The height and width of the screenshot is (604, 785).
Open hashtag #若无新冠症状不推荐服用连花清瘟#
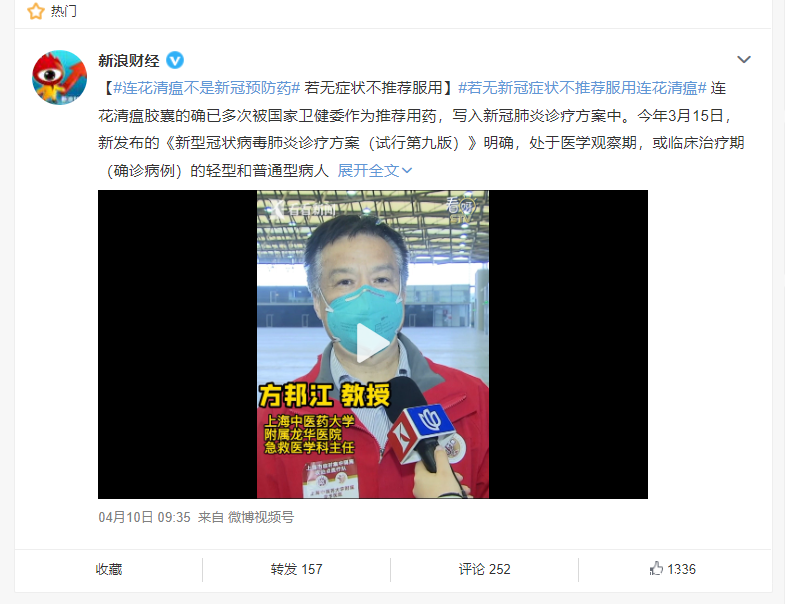coord(582,88)
